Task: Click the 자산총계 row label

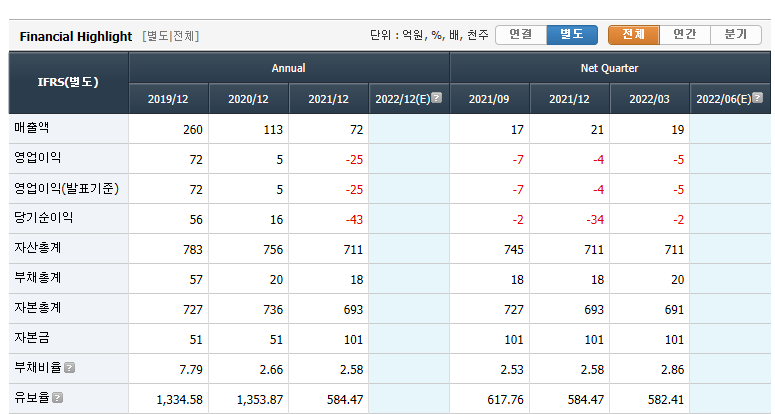Action: (38, 248)
